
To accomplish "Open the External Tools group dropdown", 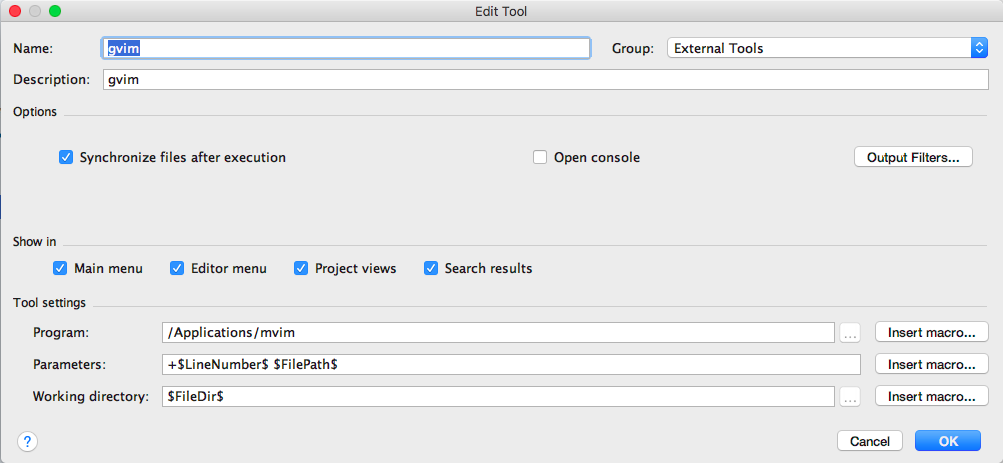I will (827, 48).
